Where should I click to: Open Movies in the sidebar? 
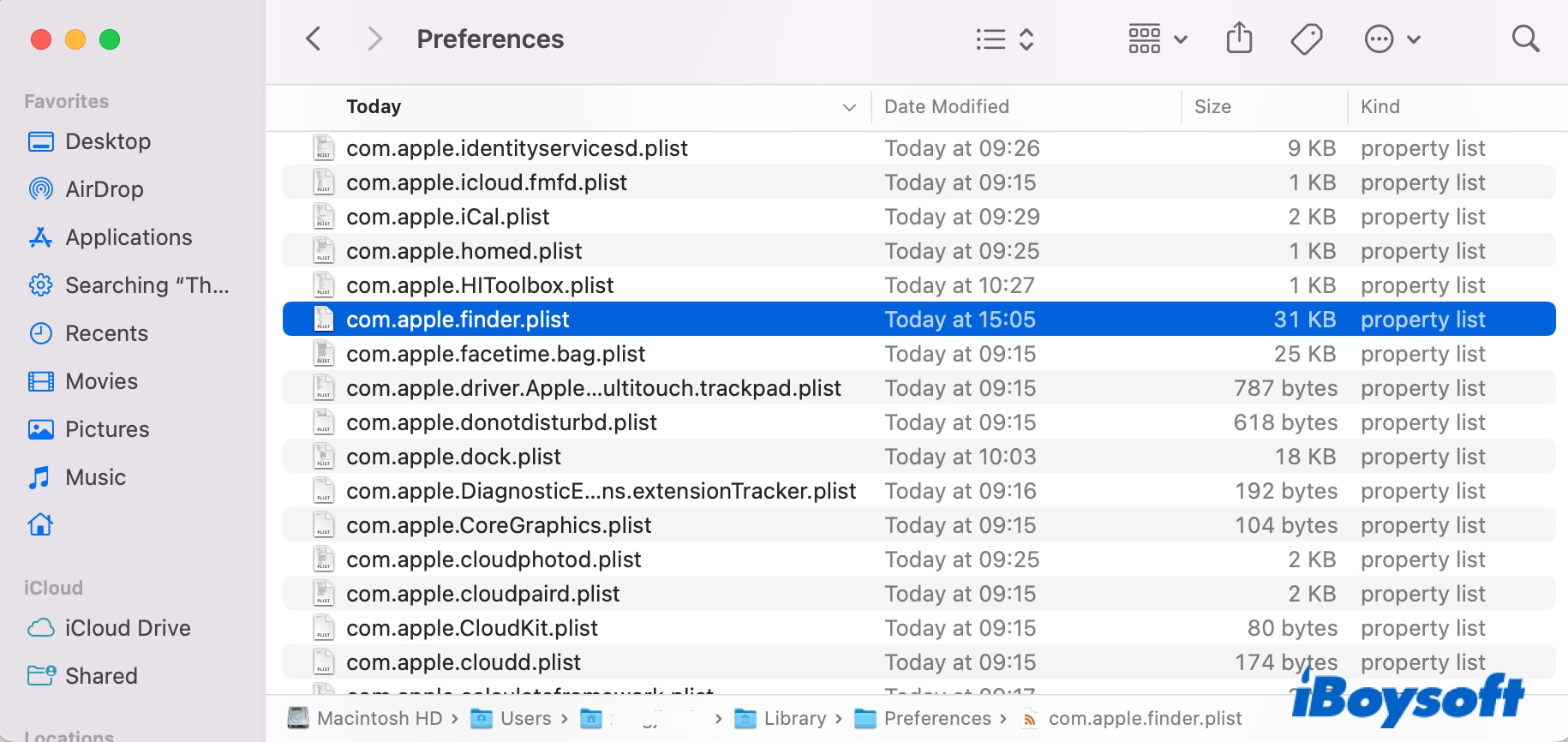point(82,381)
